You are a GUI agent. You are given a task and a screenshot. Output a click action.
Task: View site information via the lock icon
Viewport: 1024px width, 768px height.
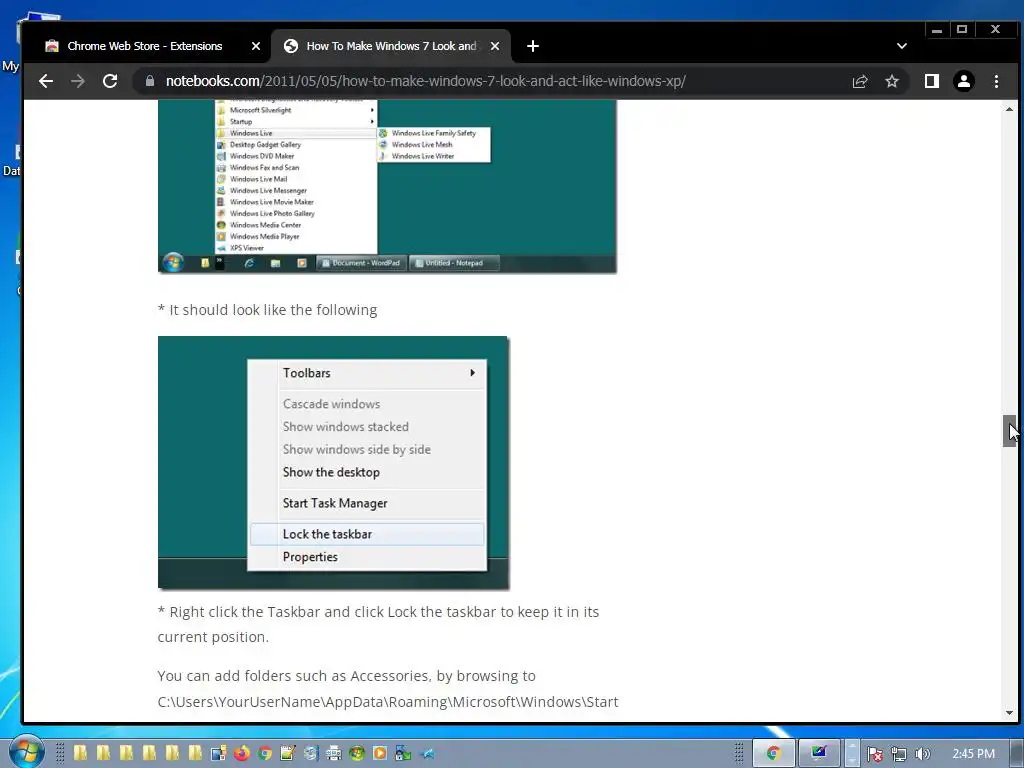150,81
